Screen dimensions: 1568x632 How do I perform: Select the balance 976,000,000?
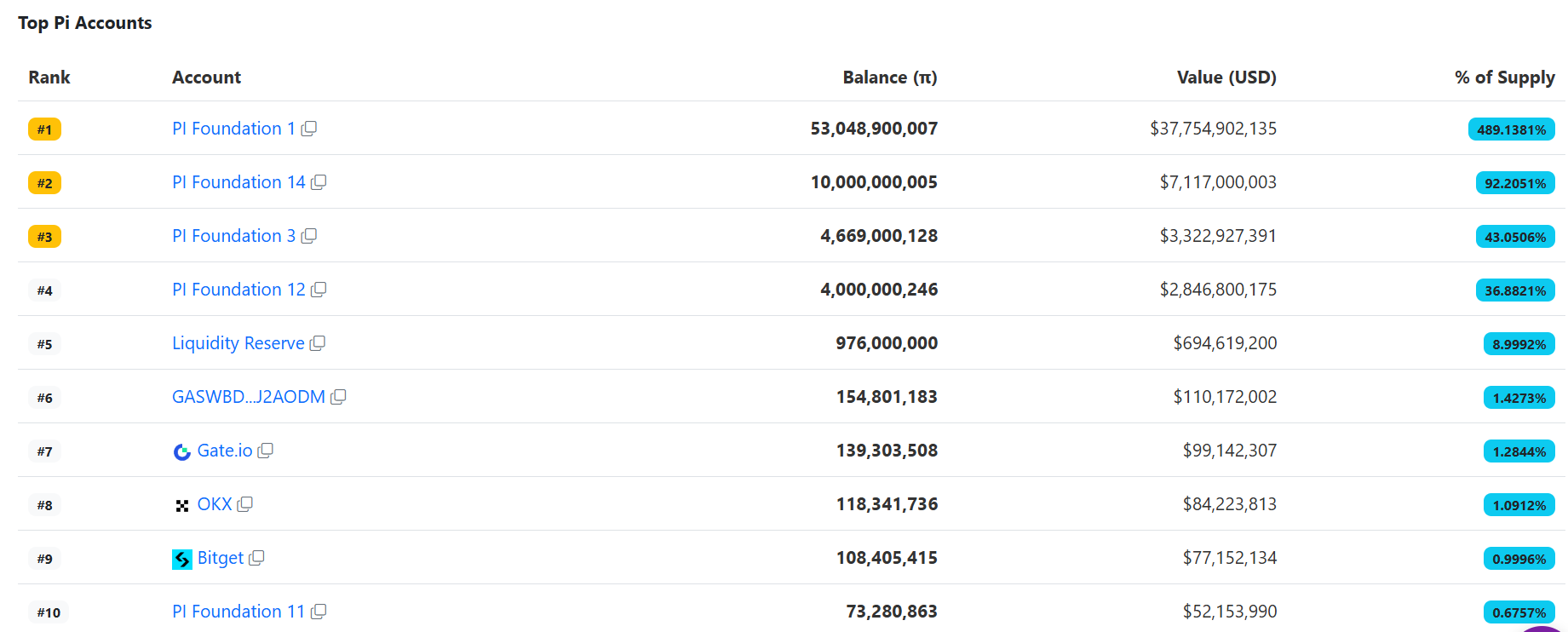tap(887, 343)
